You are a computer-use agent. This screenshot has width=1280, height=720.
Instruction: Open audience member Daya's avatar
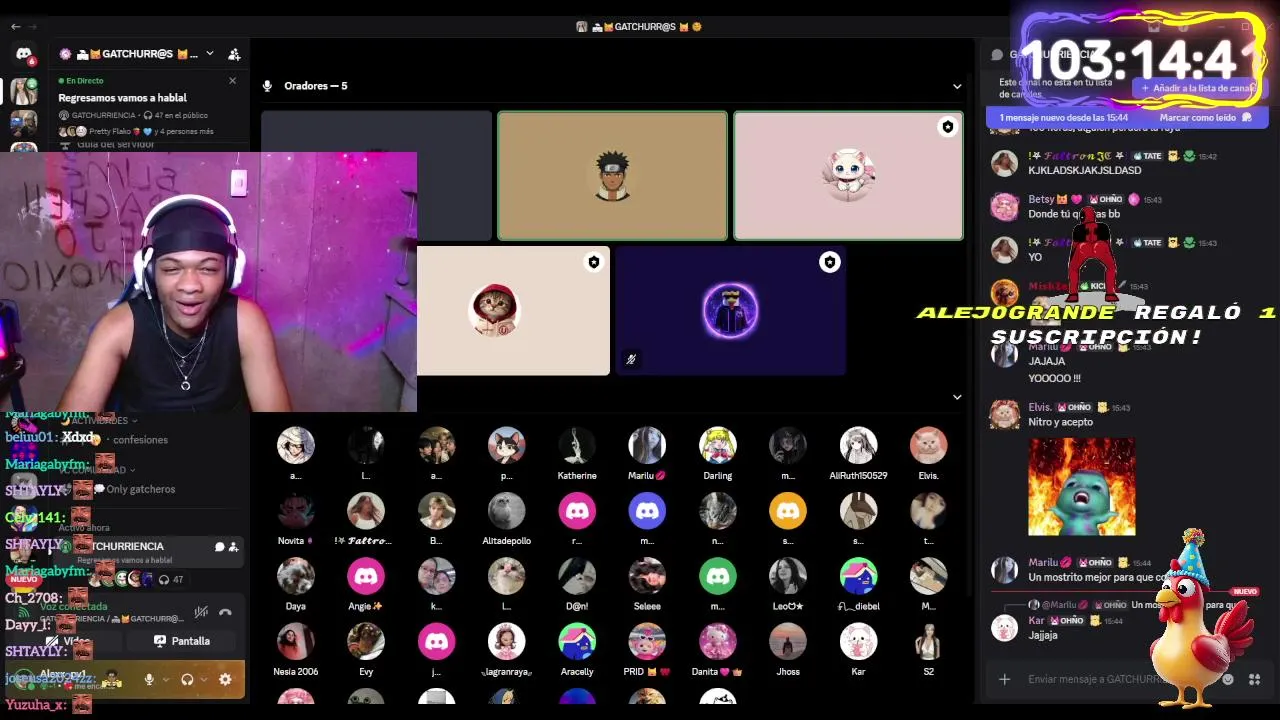(296, 576)
